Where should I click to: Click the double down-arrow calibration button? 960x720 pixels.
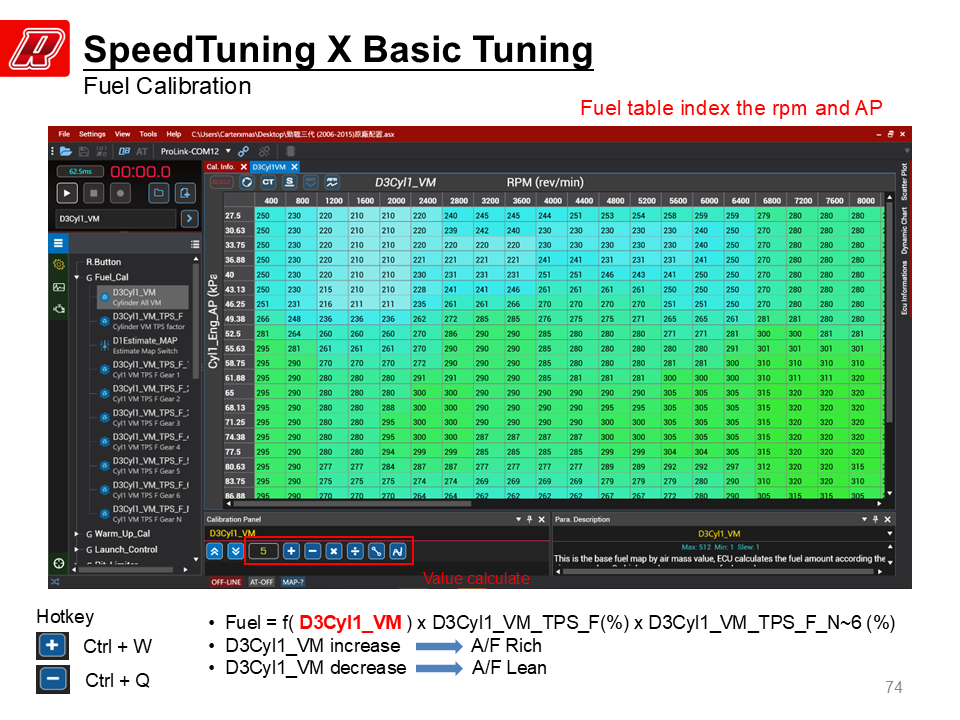point(235,551)
